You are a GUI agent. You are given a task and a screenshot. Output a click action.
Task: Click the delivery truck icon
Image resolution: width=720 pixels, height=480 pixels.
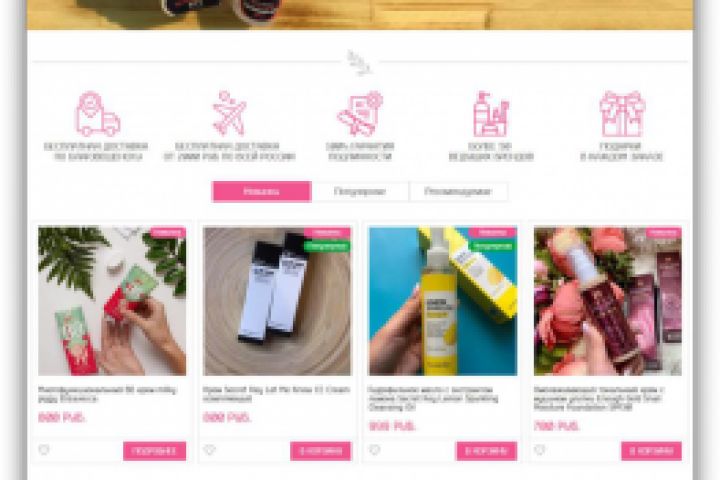click(97, 113)
